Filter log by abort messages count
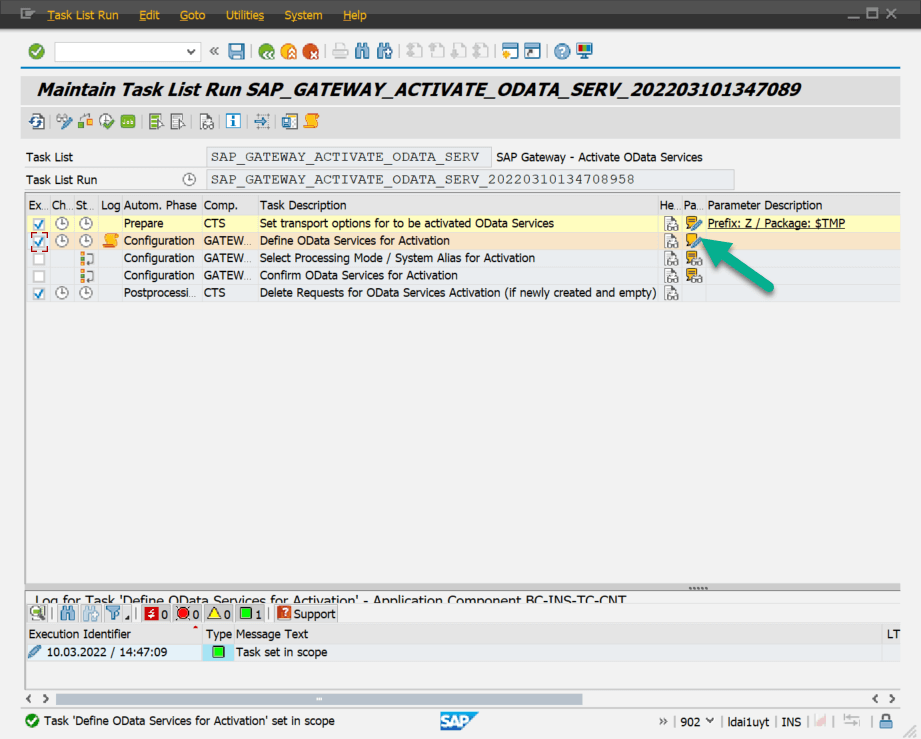 point(157,614)
